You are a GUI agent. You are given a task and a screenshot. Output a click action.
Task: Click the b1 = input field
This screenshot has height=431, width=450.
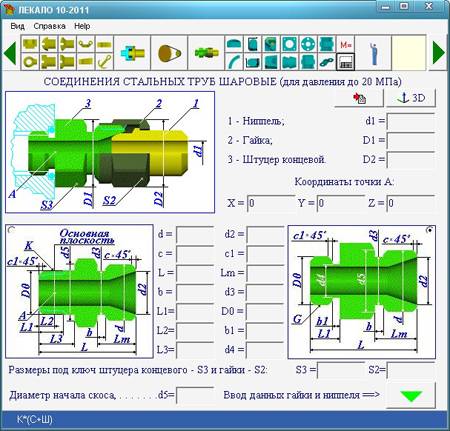[x=266, y=331]
